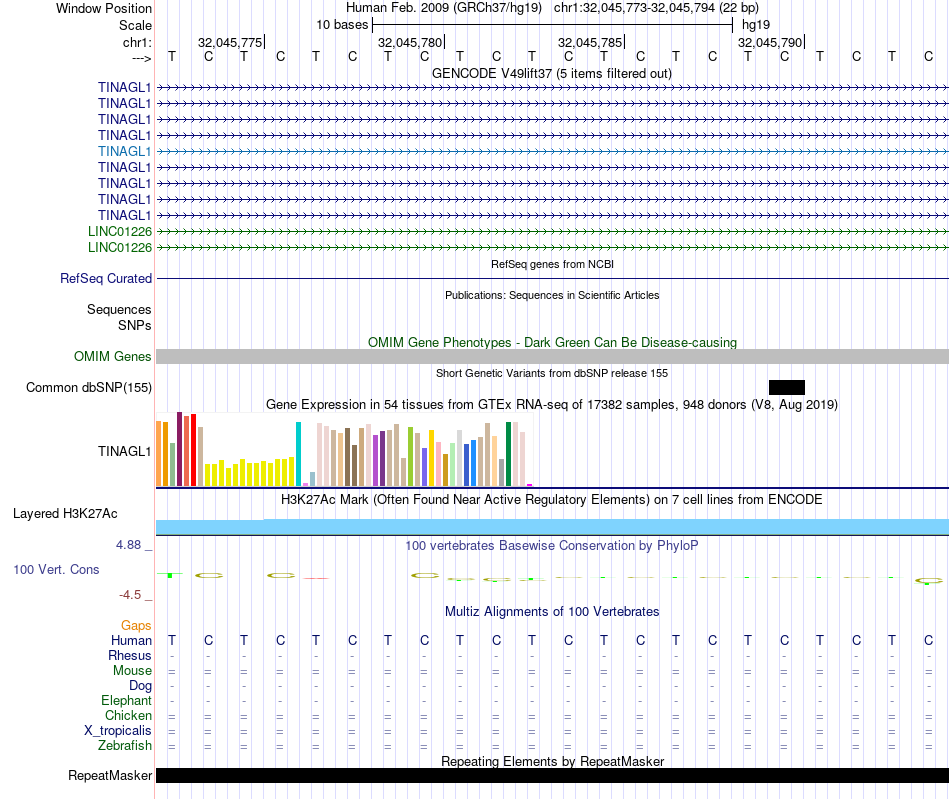The image size is (950, 799).
Task: Click the tall cyan bar in GTEx chart
Action: coord(298,453)
